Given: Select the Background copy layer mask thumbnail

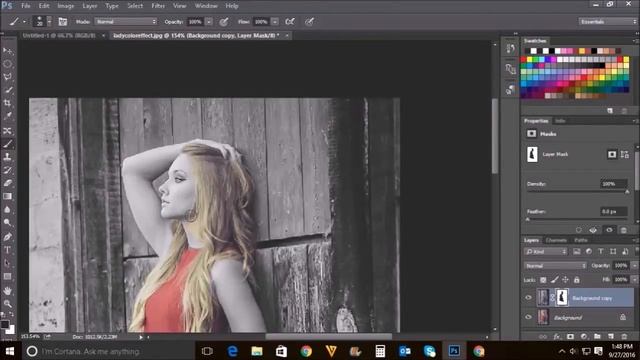Looking at the screenshot, I should tap(562, 298).
